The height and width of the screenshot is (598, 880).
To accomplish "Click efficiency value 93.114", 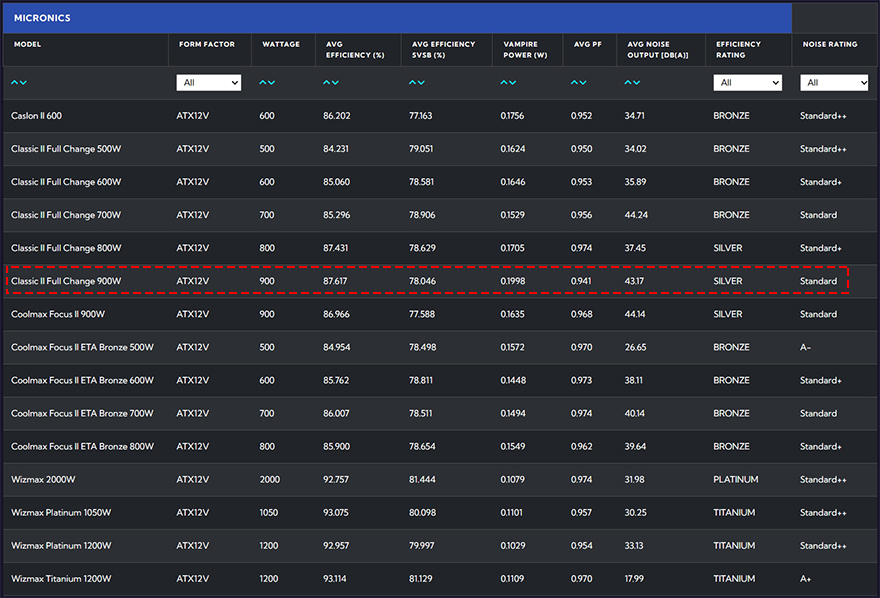I will (x=335, y=579).
